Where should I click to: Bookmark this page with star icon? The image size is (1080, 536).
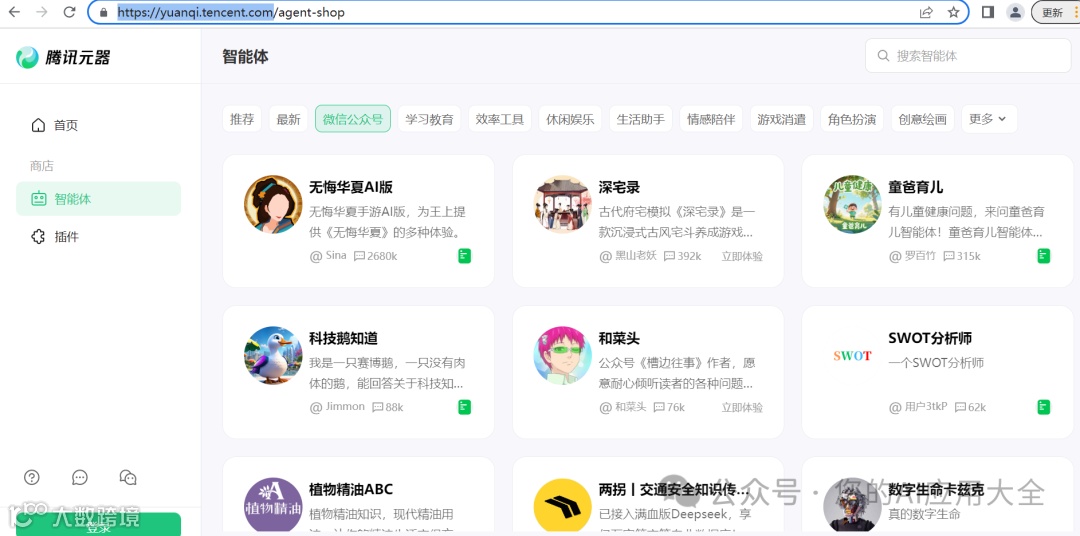(x=953, y=12)
